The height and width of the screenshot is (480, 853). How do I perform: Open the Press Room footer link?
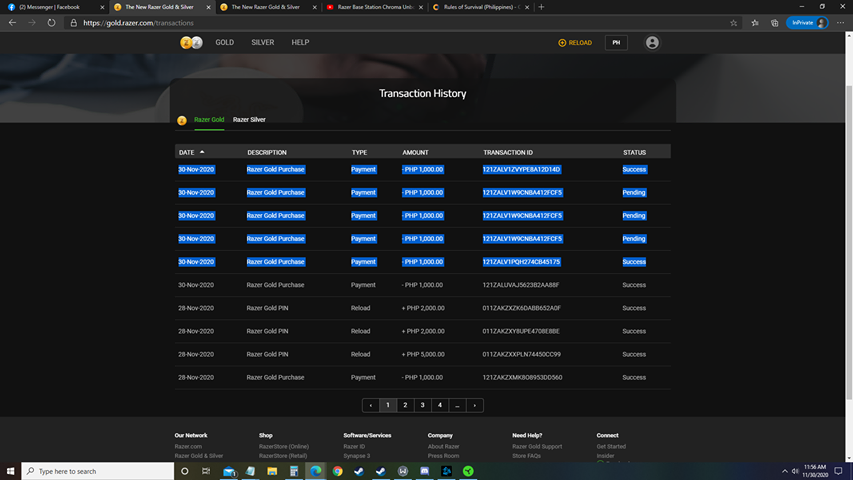click(x=443, y=456)
